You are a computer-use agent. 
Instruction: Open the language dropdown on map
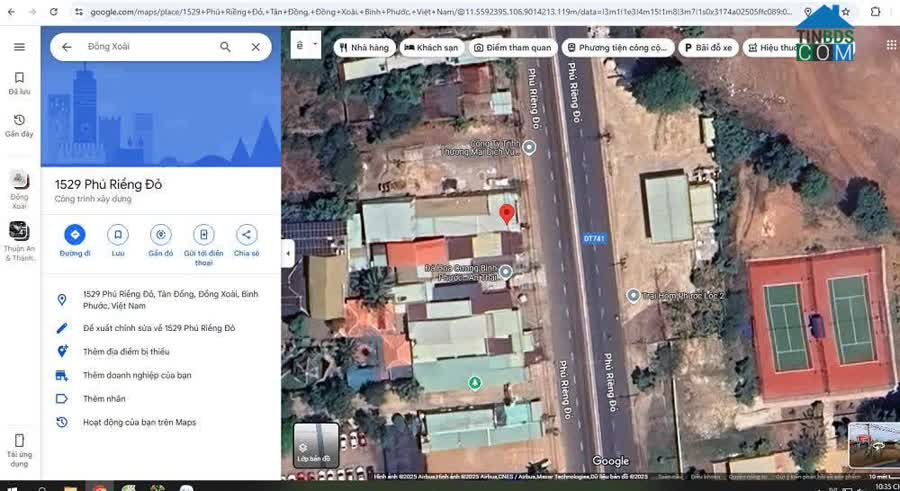coord(305,46)
